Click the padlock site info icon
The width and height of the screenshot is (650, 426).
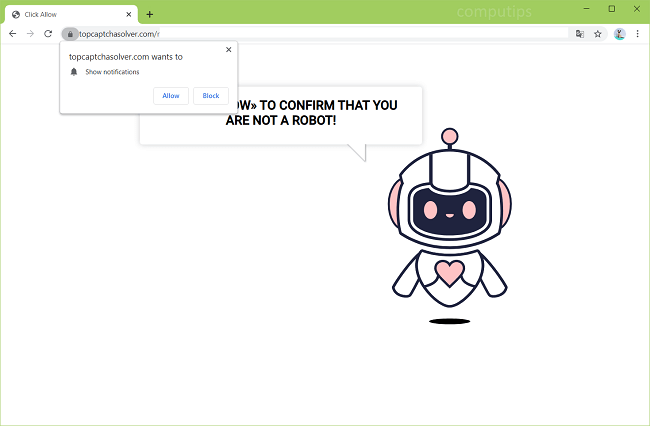pos(70,34)
